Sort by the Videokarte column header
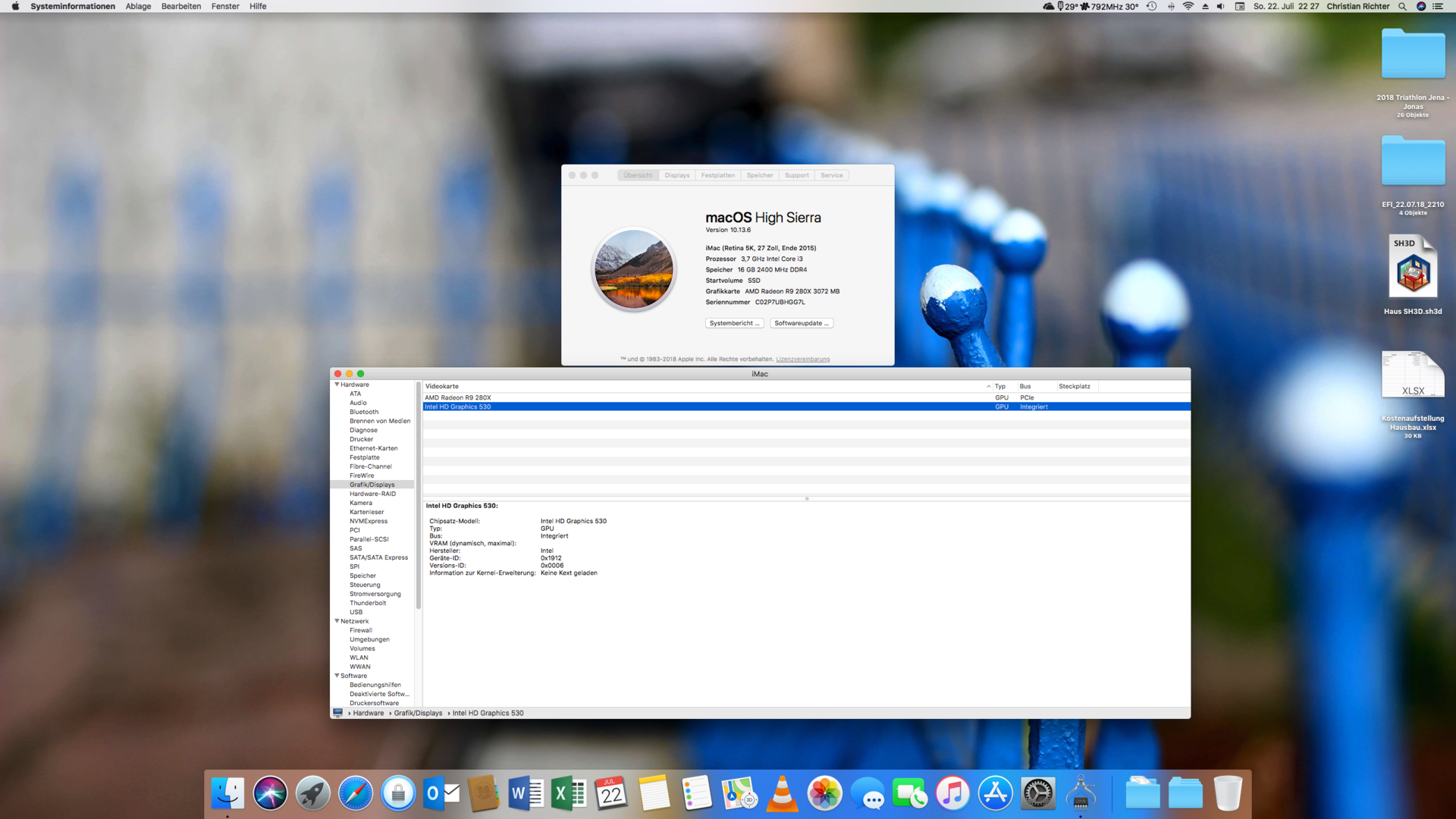Image resolution: width=1456 pixels, height=819 pixels. 442,386
